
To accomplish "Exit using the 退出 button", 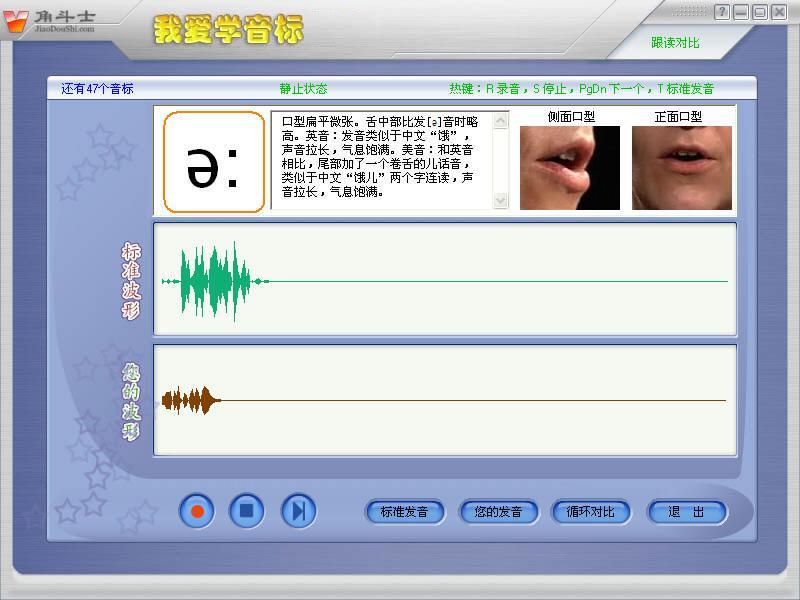I will click(686, 512).
